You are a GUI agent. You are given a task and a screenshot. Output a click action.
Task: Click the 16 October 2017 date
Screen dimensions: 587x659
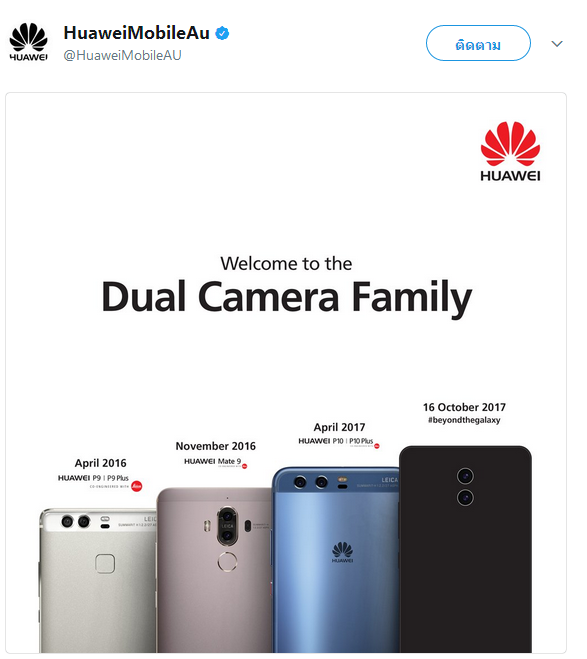[464, 407]
